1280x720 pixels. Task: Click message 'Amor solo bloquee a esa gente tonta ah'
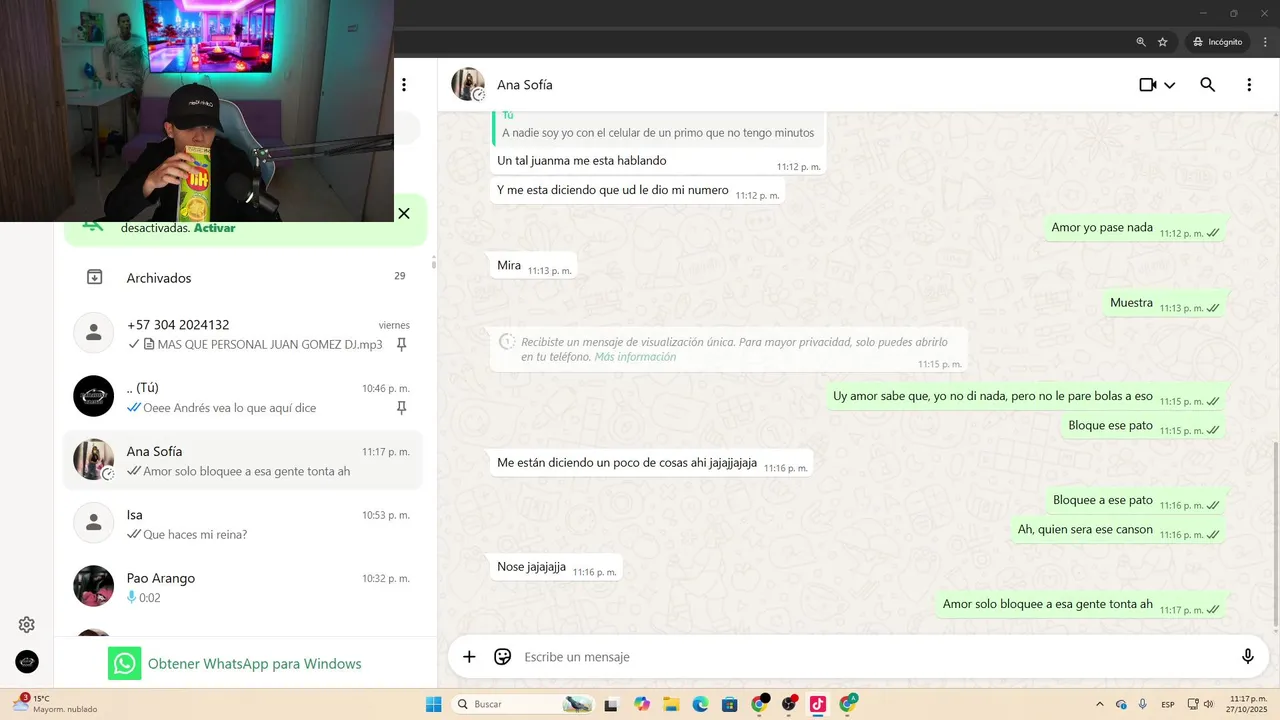click(1081, 605)
